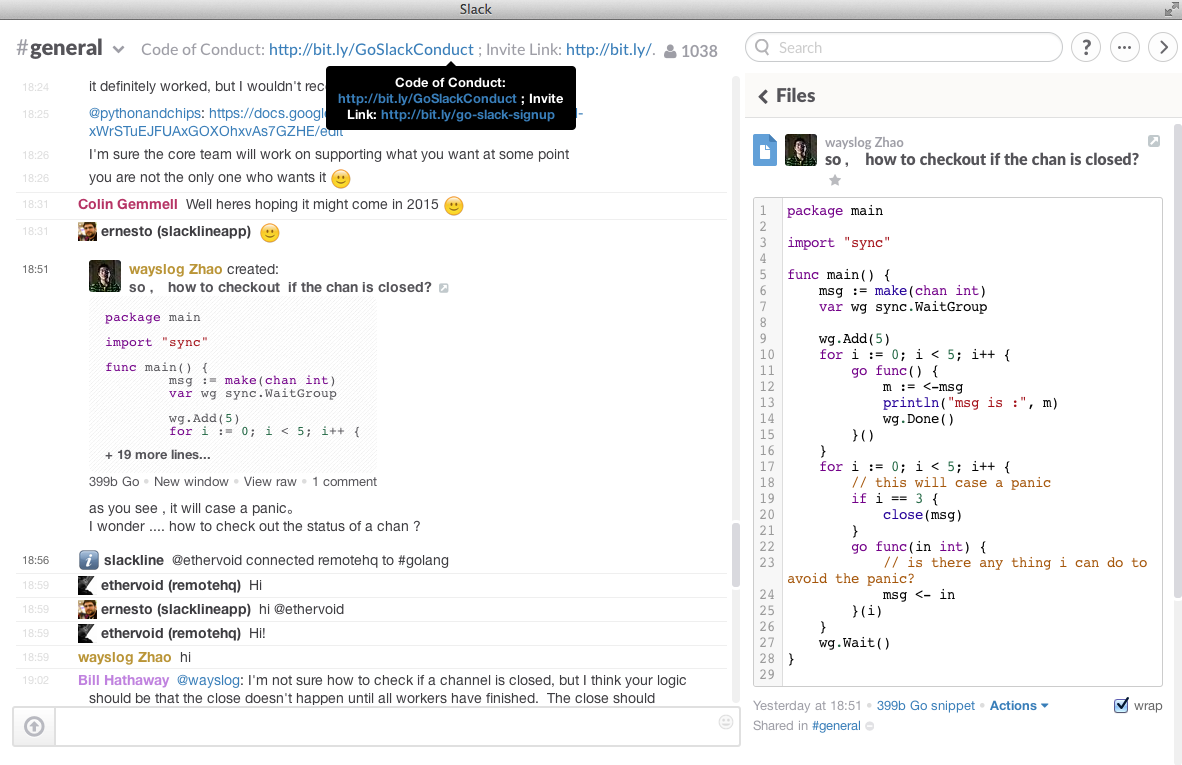Screen dimensions: 1182x765
Task: Click wayslog Zhao's name at 'created:' message
Action: [x=176, y=269]
